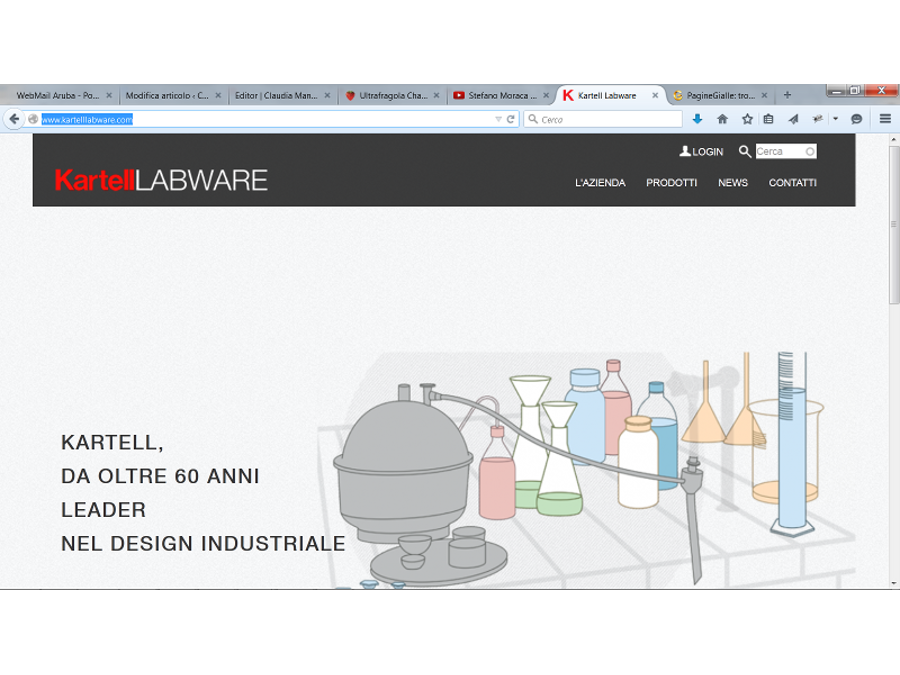
Task: Click the scrollbar down arrow
Action: click(894, 583)
